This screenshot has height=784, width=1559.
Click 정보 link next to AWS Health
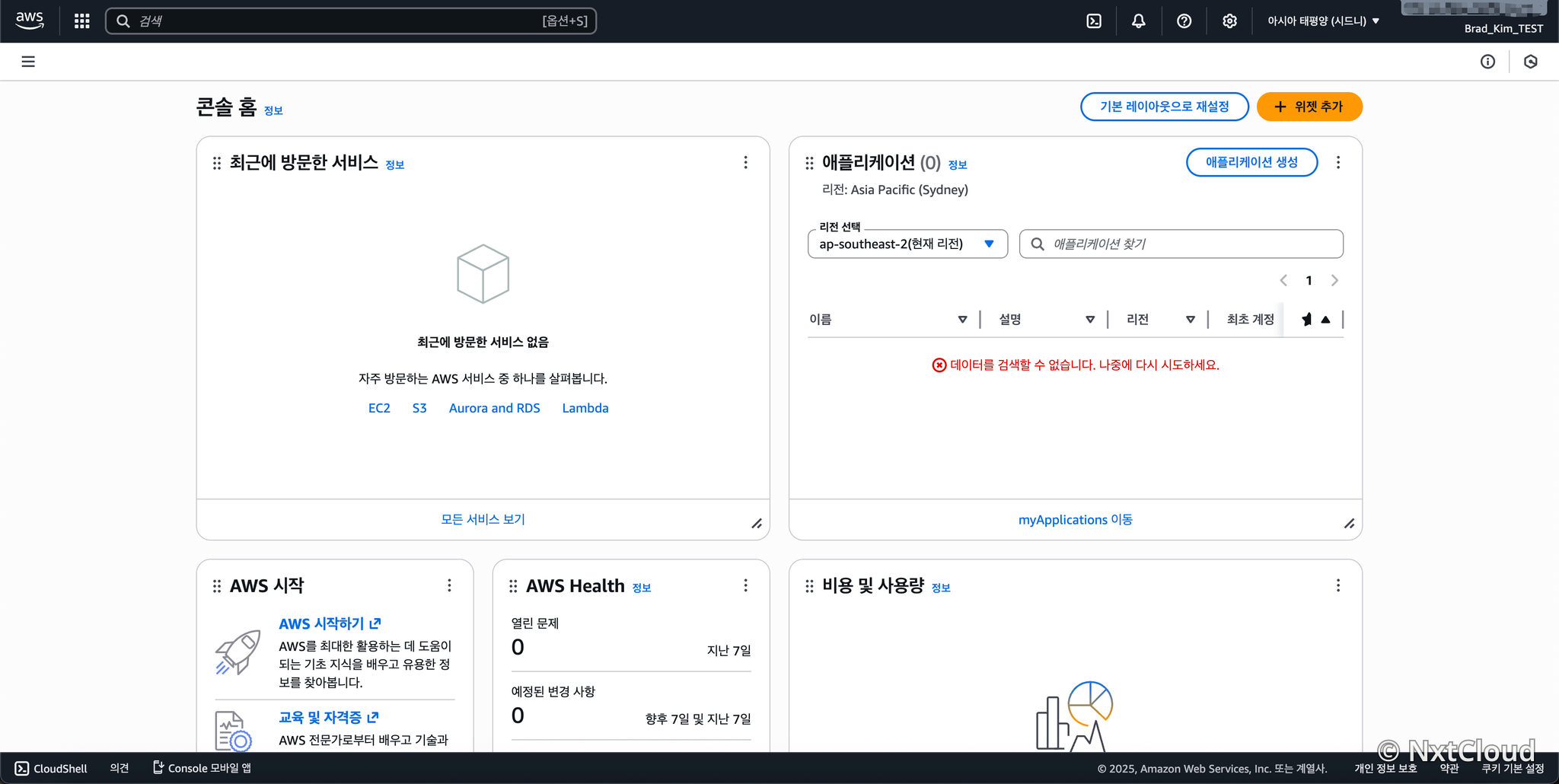[642, 588]
